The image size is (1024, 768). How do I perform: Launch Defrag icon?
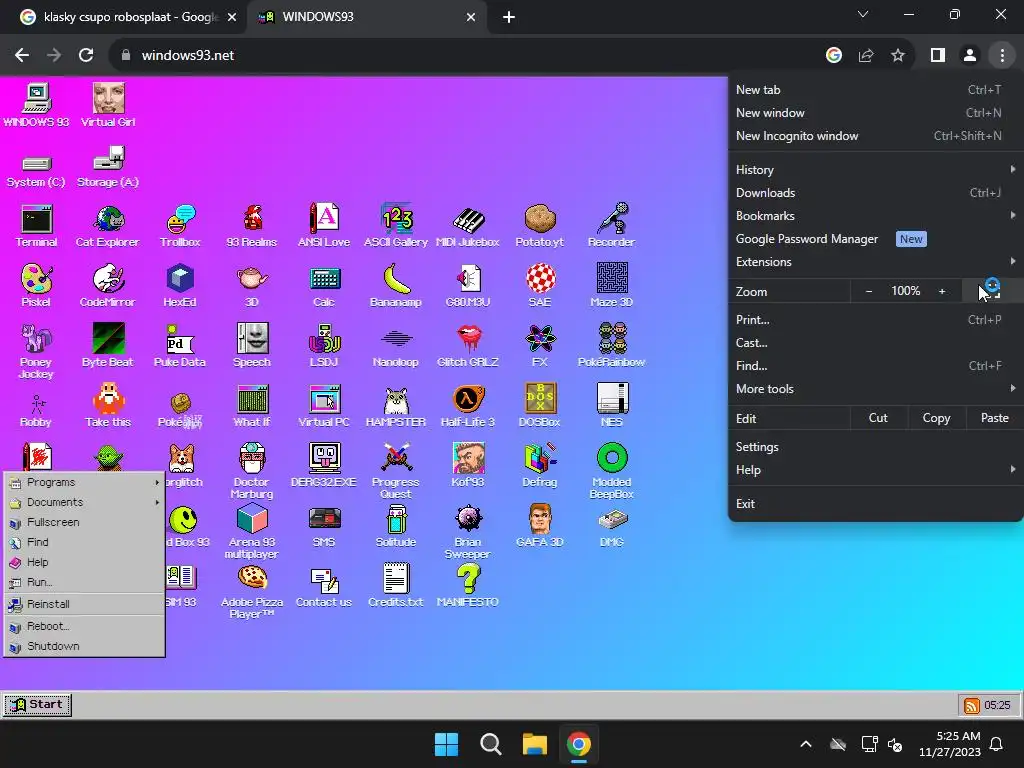(x=539, y=466)
